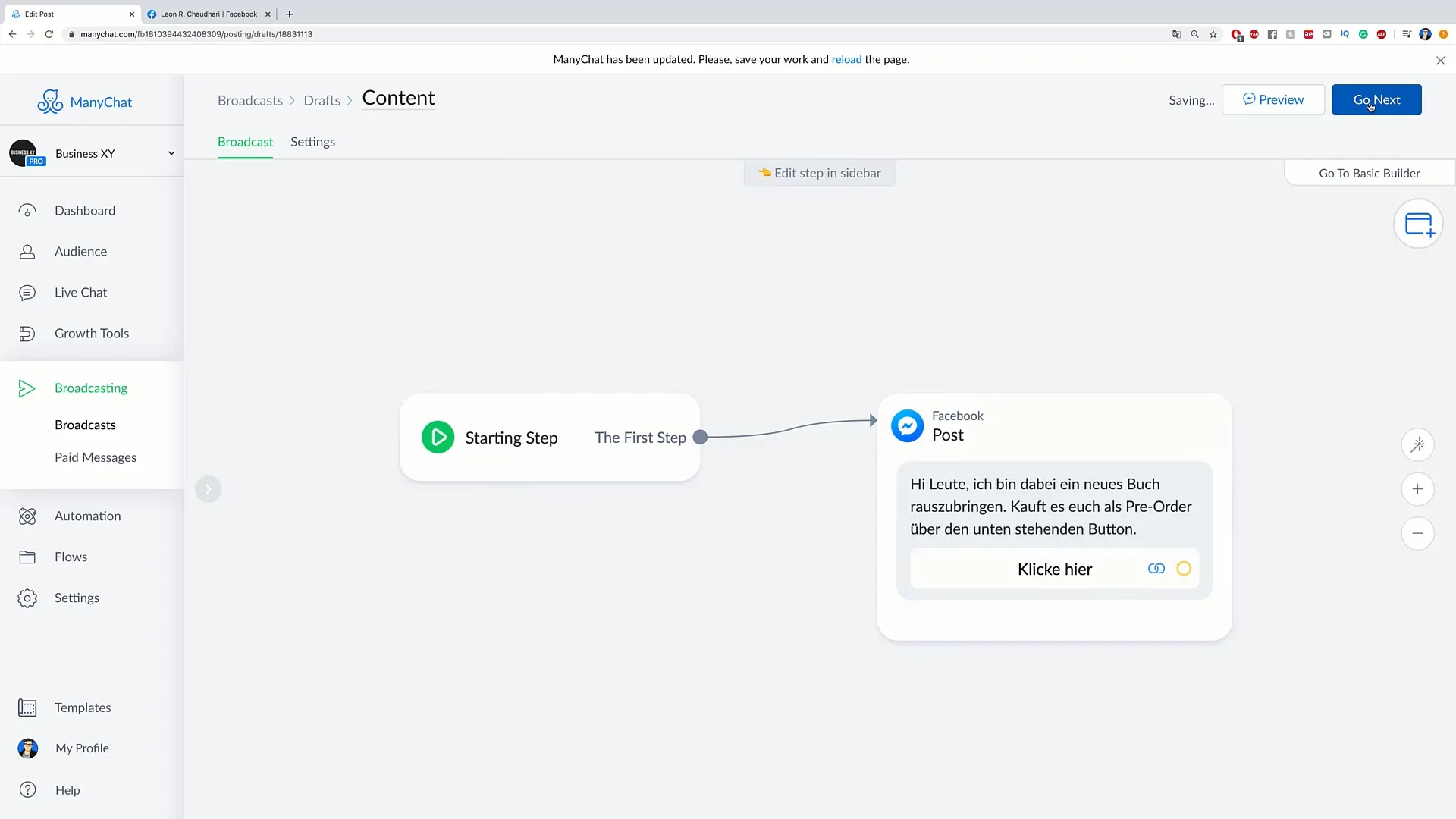The height and width of the screenshot is (819, 1456).
Task: Click the add new step card icon
Action: (x=1418, y=224)
